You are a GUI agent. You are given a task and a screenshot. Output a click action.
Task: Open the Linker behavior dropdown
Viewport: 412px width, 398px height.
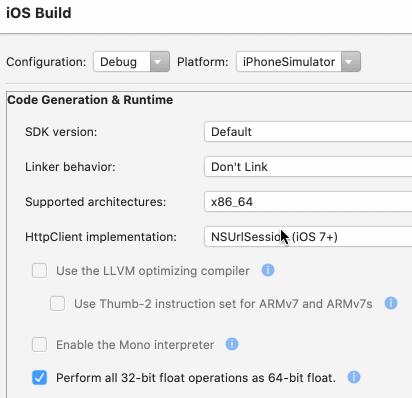click(x=308, y=167)
